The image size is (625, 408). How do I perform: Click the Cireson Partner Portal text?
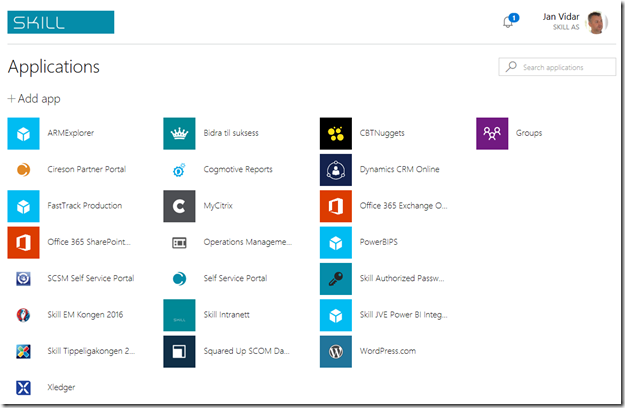(x=86, y=169)
